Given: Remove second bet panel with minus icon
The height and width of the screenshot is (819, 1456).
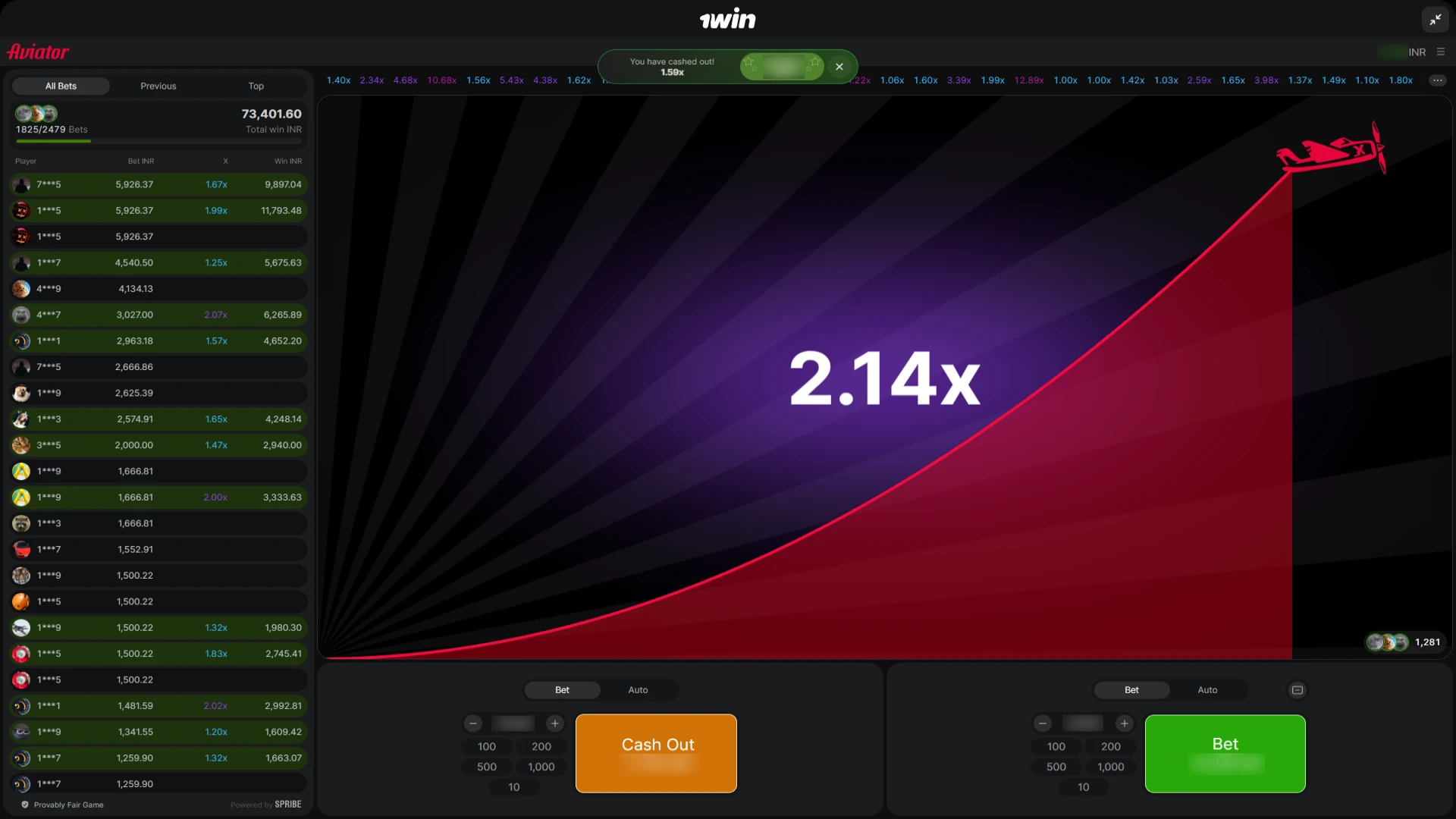Looking at the screenshot, I should coord(1298,690).
